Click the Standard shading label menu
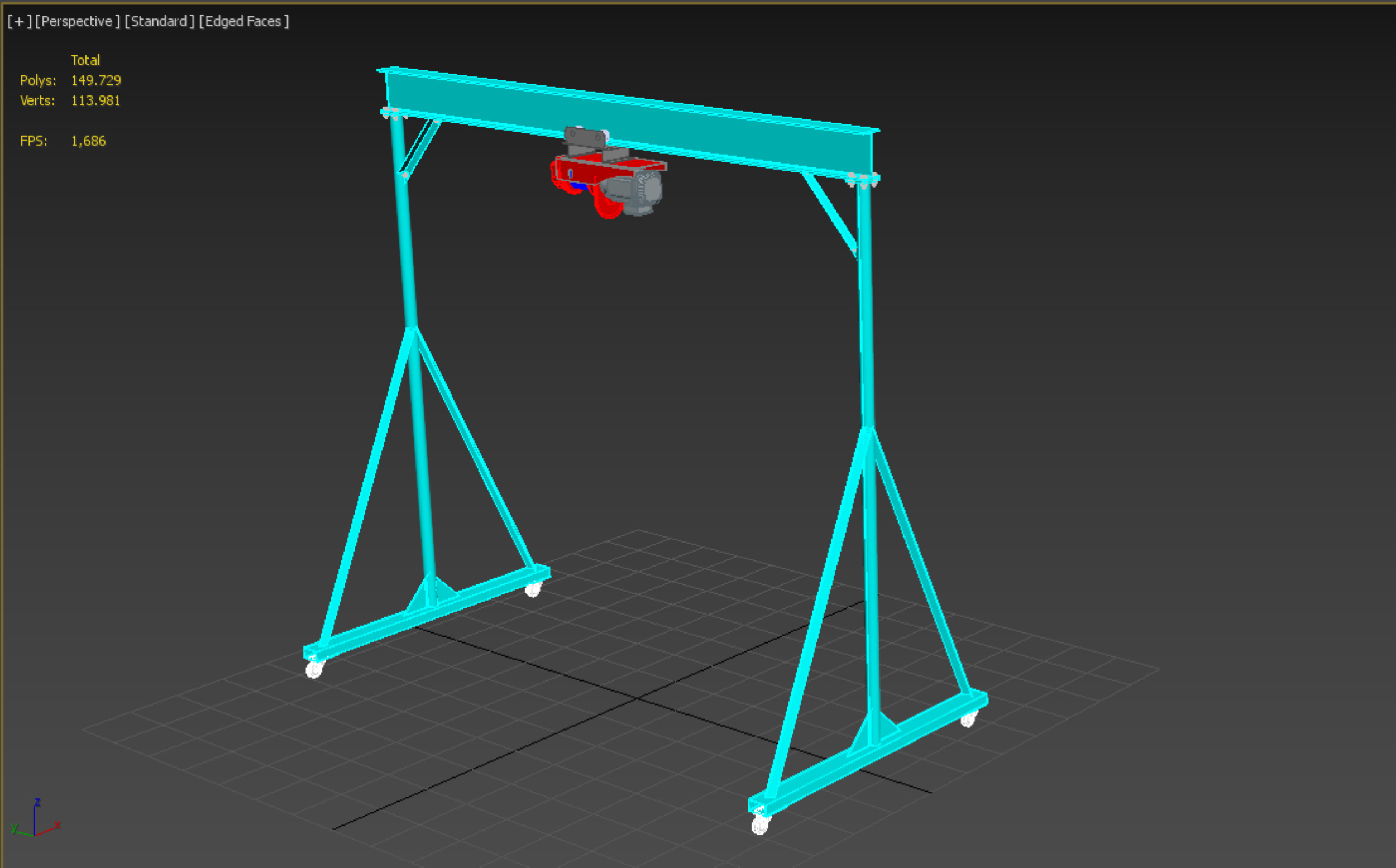1396x868 pixels. [x=159, y=21]
